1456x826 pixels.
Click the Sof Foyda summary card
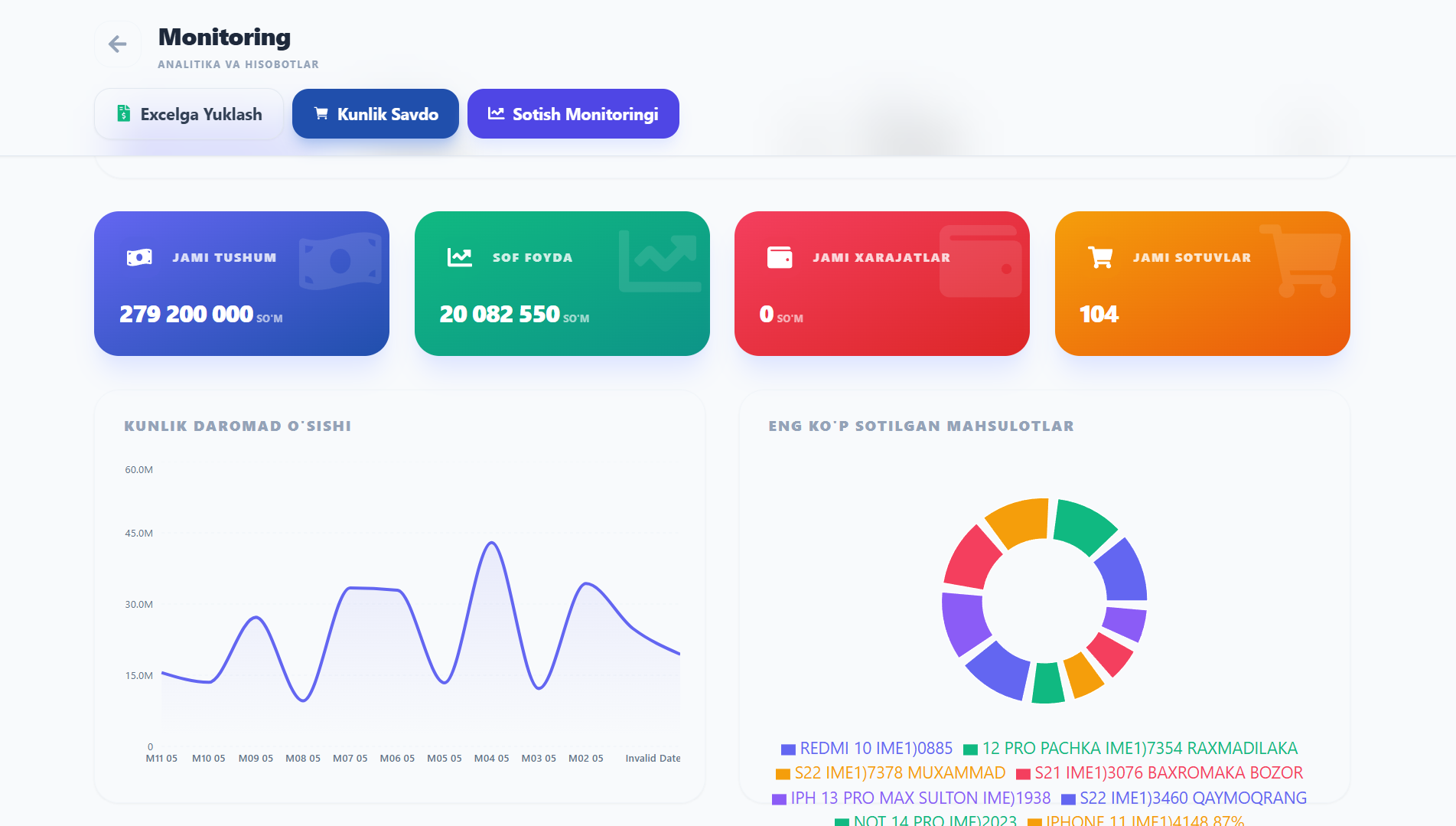coord(562,283)
